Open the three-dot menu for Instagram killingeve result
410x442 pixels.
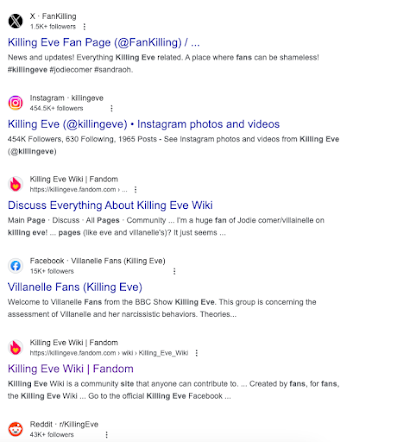pyautogui.click(x=111, y=108)
